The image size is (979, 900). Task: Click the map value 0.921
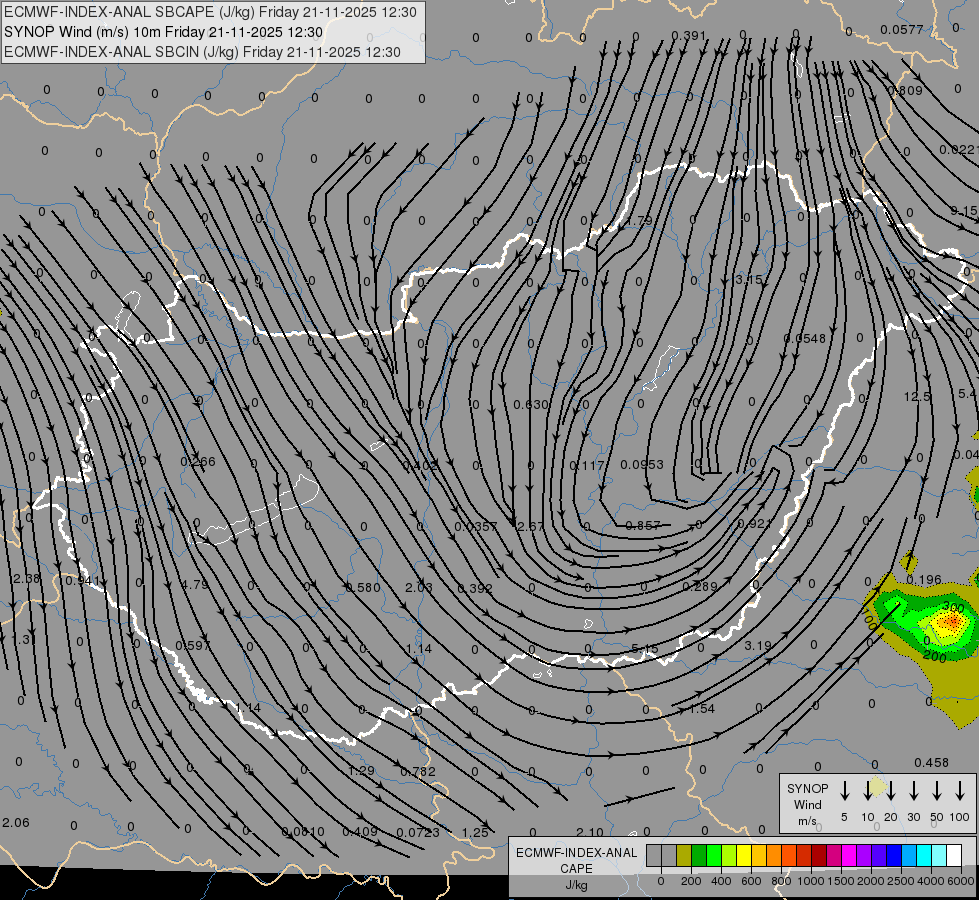[x=755, y=523]
